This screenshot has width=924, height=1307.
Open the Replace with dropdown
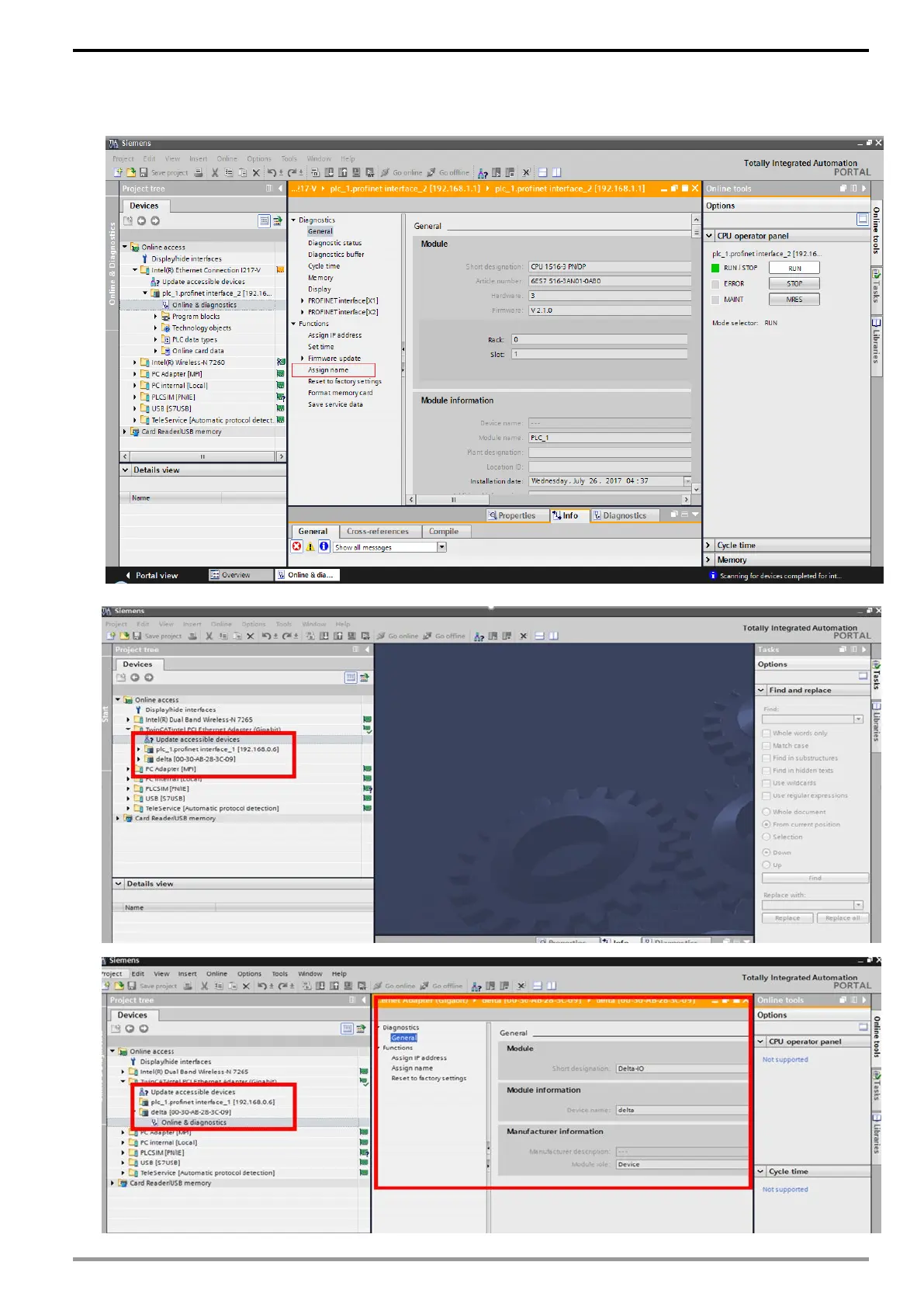point(858,905)
